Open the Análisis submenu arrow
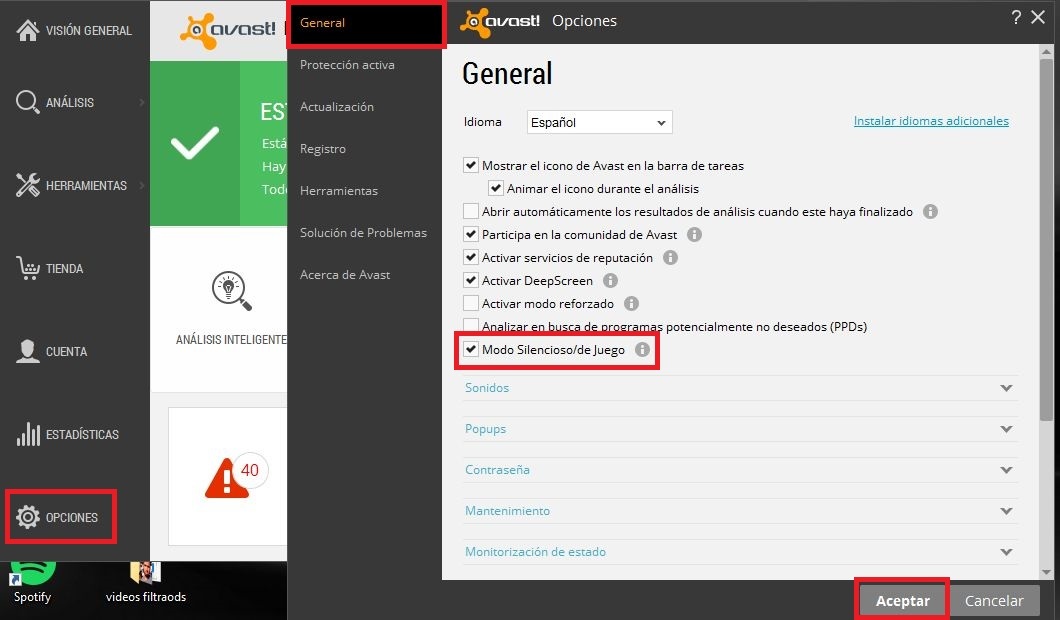The image size is (1060, 620). (142, 102)
